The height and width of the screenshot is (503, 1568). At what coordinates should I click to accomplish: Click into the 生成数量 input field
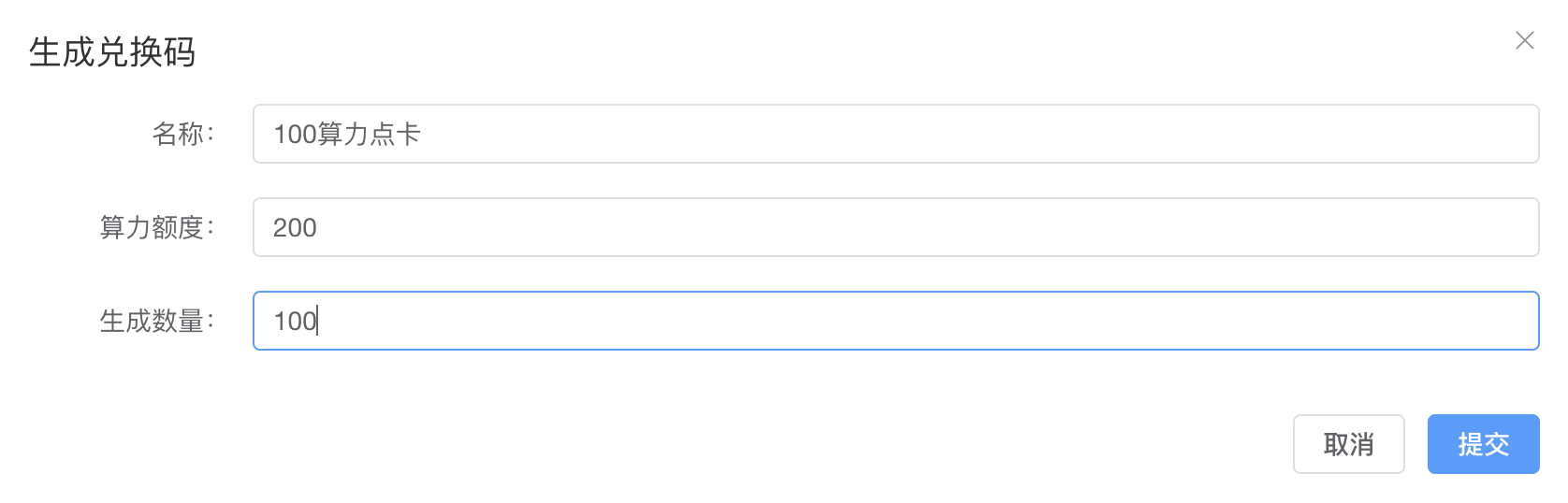point(895,321)
